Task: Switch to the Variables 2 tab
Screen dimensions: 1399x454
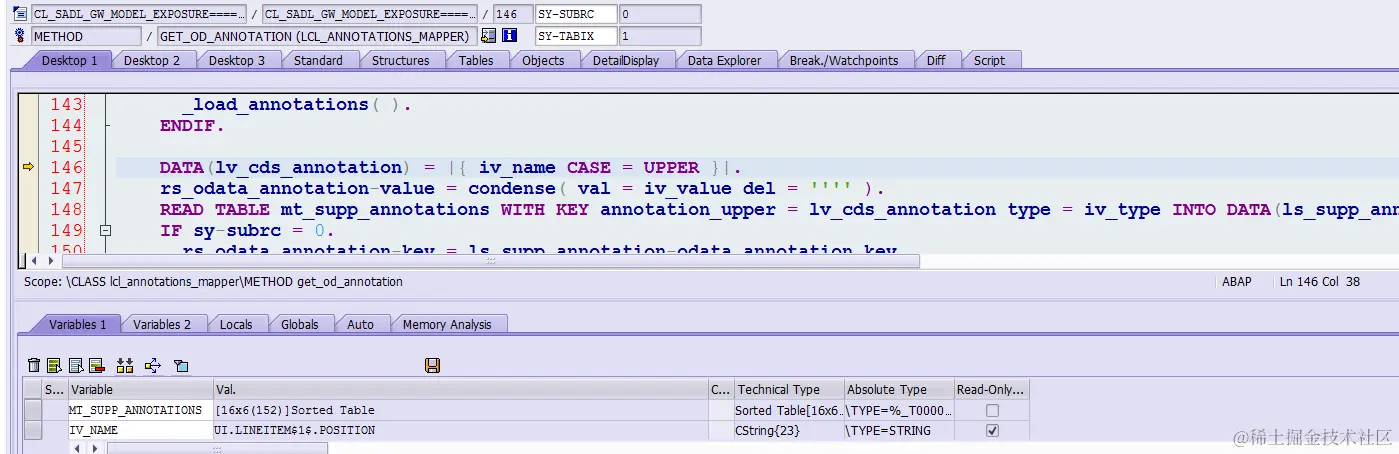Action: 162,324
